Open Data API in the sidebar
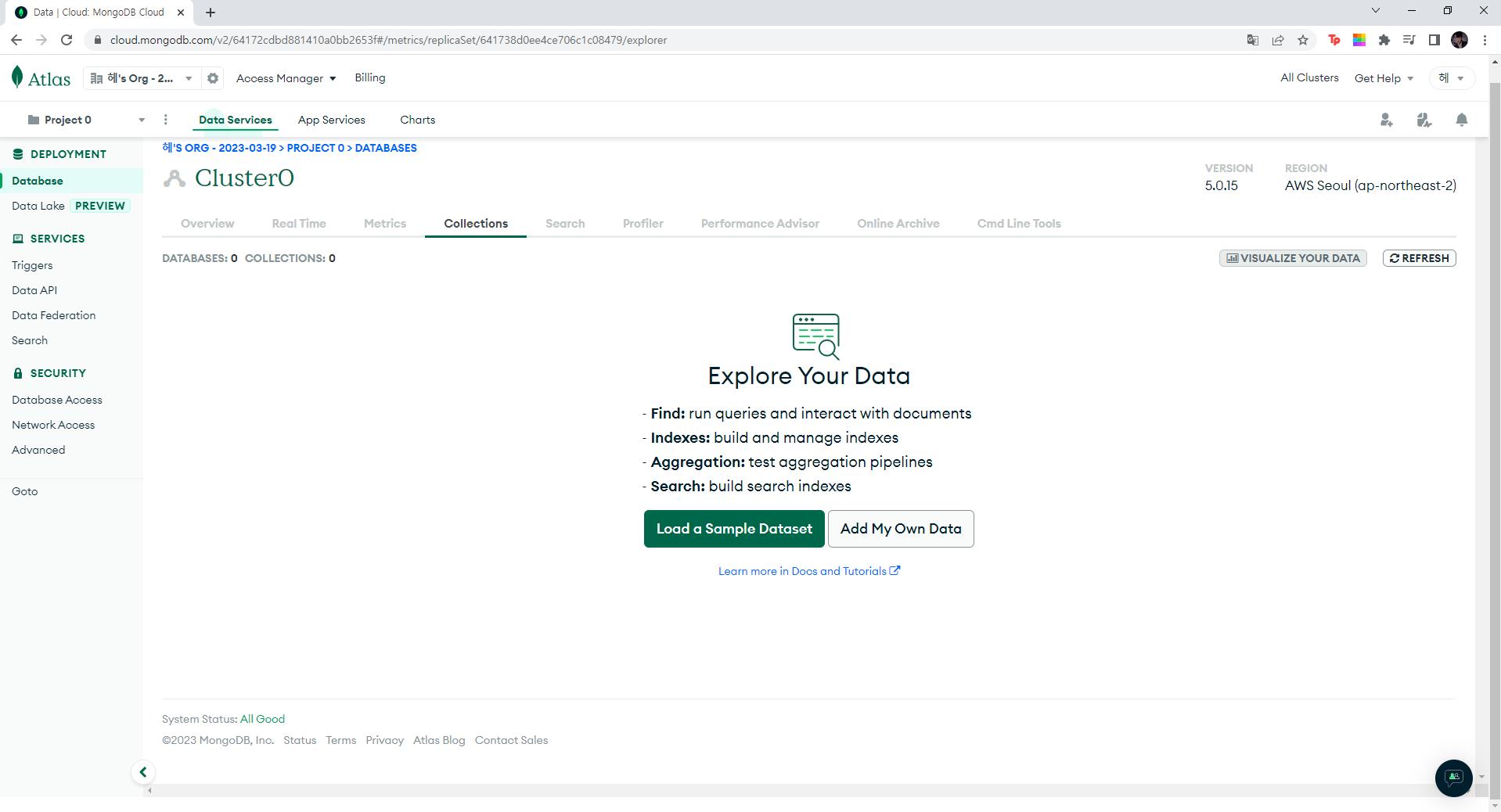The width and height of the screenshot is (1501, 812). pyautogui.click(x=34, y=290)
